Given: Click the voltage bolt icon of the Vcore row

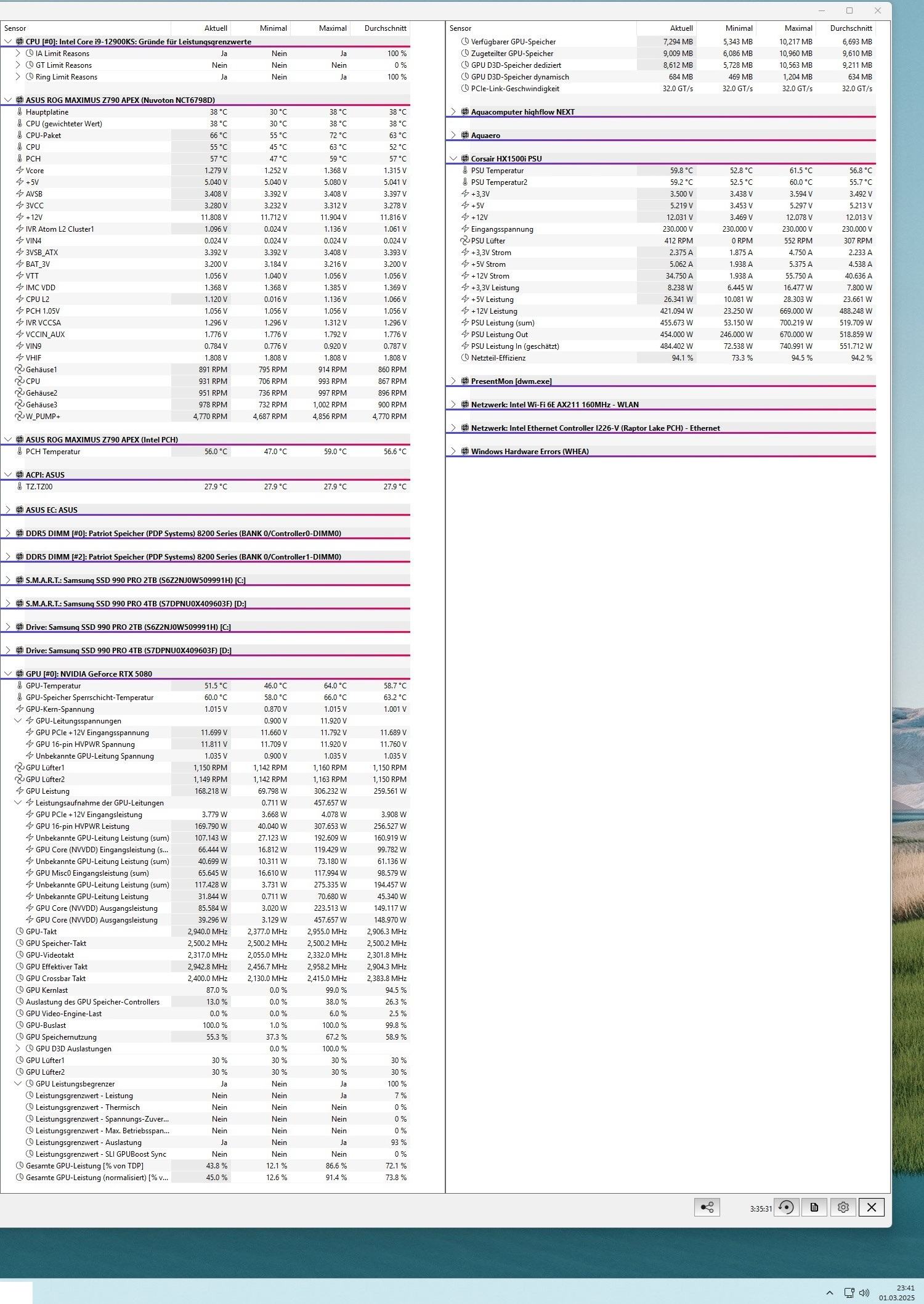Looking at the screenshot, I should pyautogui.click(x=20, y=170).
